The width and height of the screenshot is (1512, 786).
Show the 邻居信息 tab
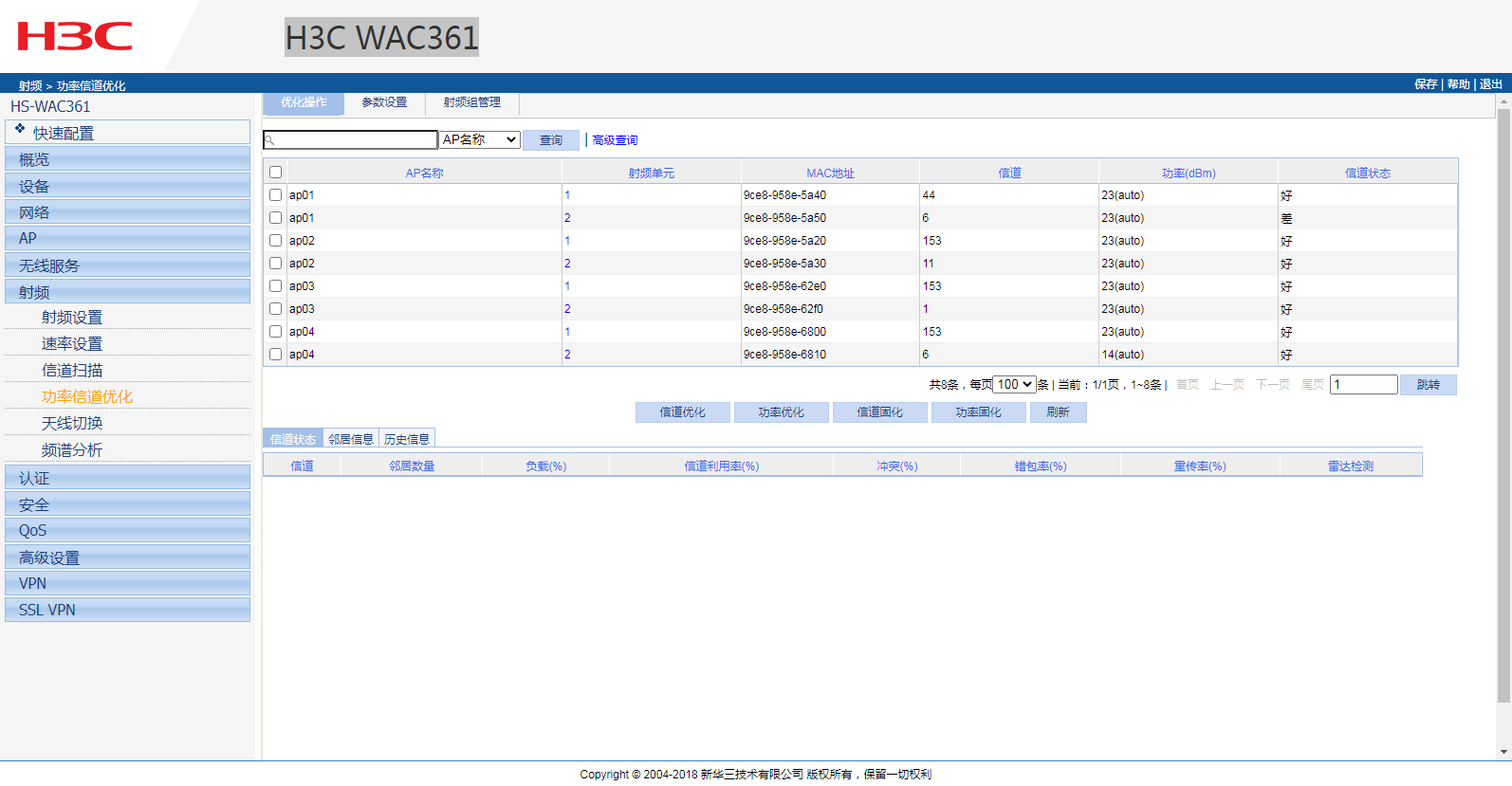click(351, 439)
